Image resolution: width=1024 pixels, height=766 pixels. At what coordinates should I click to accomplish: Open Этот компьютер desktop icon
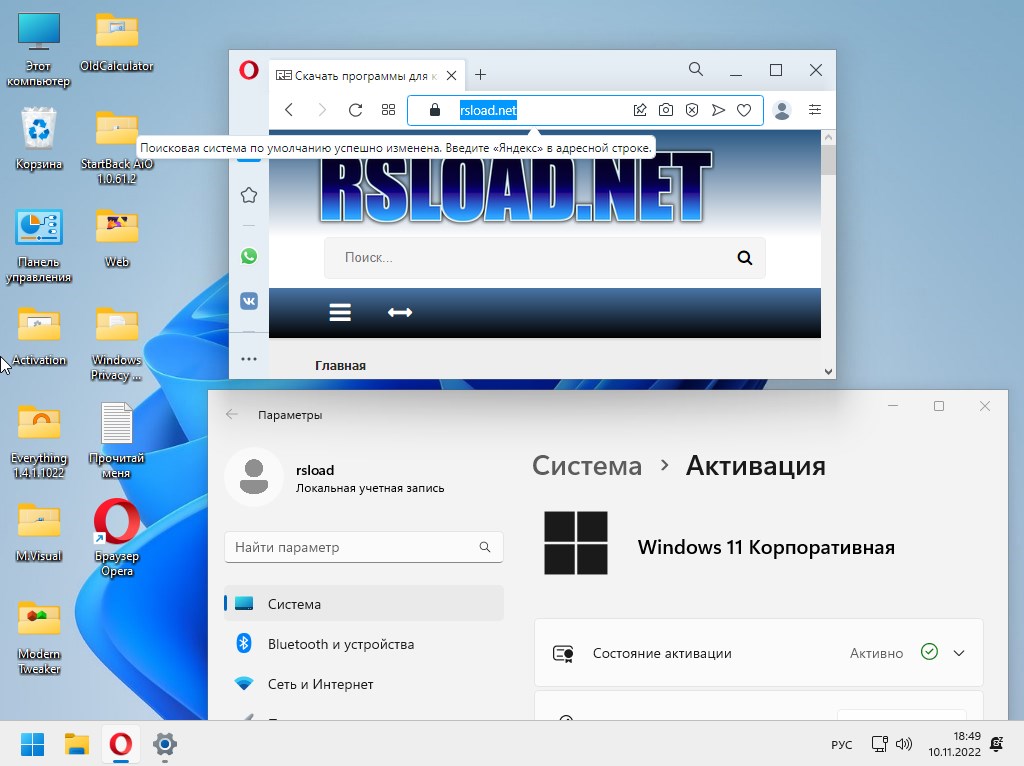39,50
